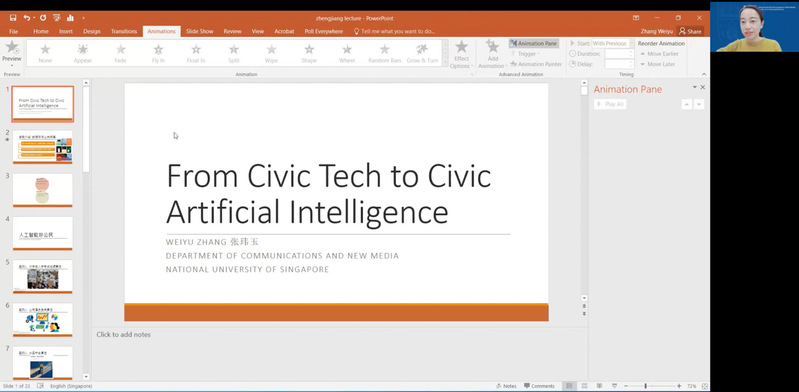Click the Save icon in quick access toolbar

pos(13,18)
